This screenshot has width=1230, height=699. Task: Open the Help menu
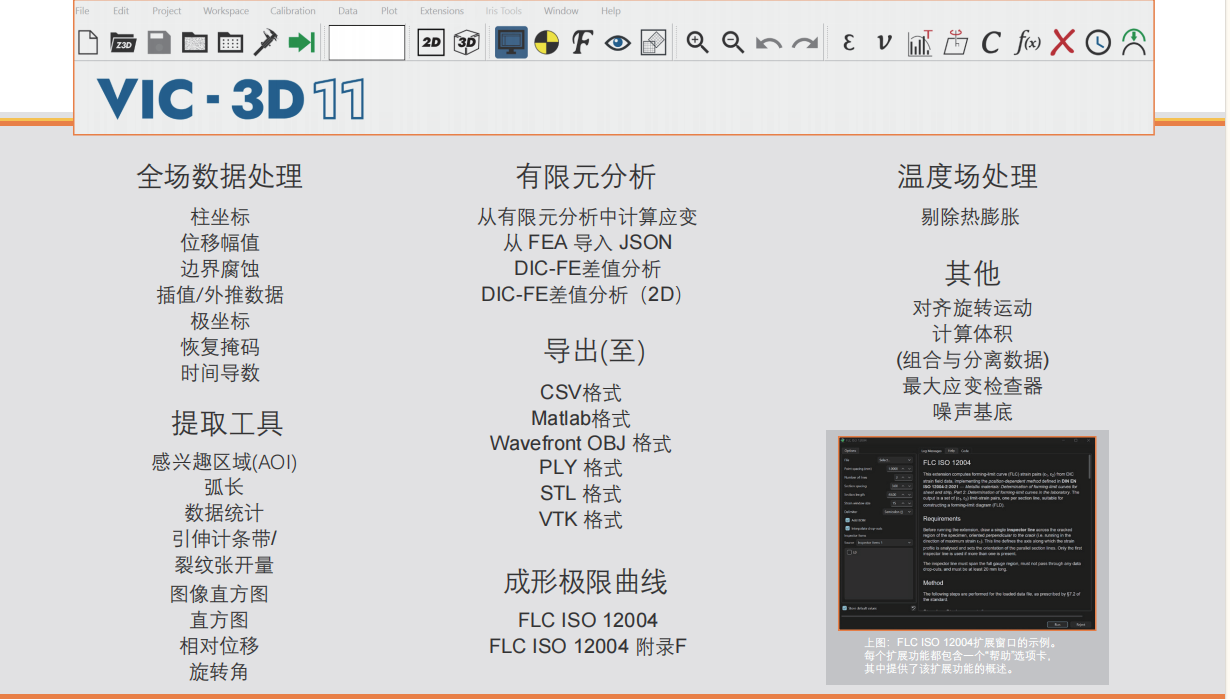pos(611,11)
